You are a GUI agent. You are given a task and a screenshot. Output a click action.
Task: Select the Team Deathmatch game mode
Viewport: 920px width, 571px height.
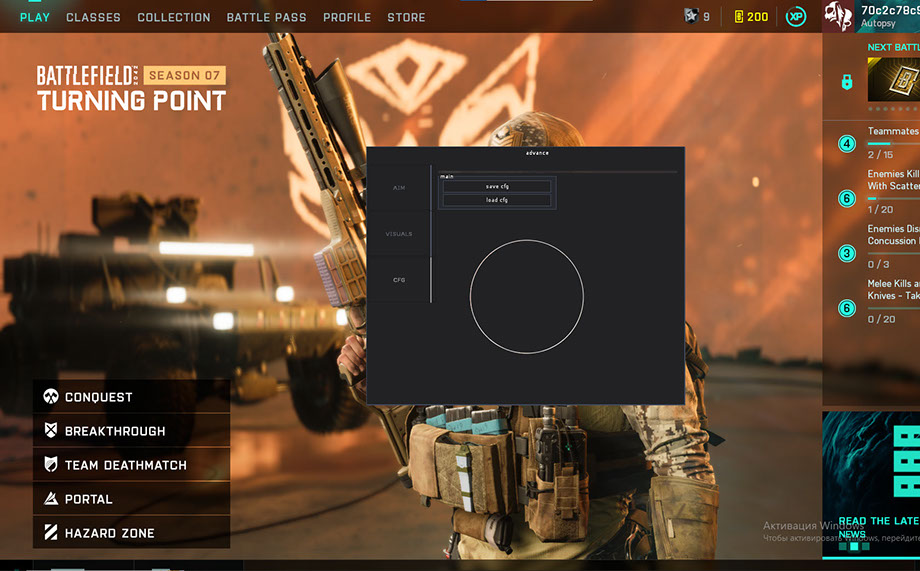pyautogui.click(x=126, y=465)
